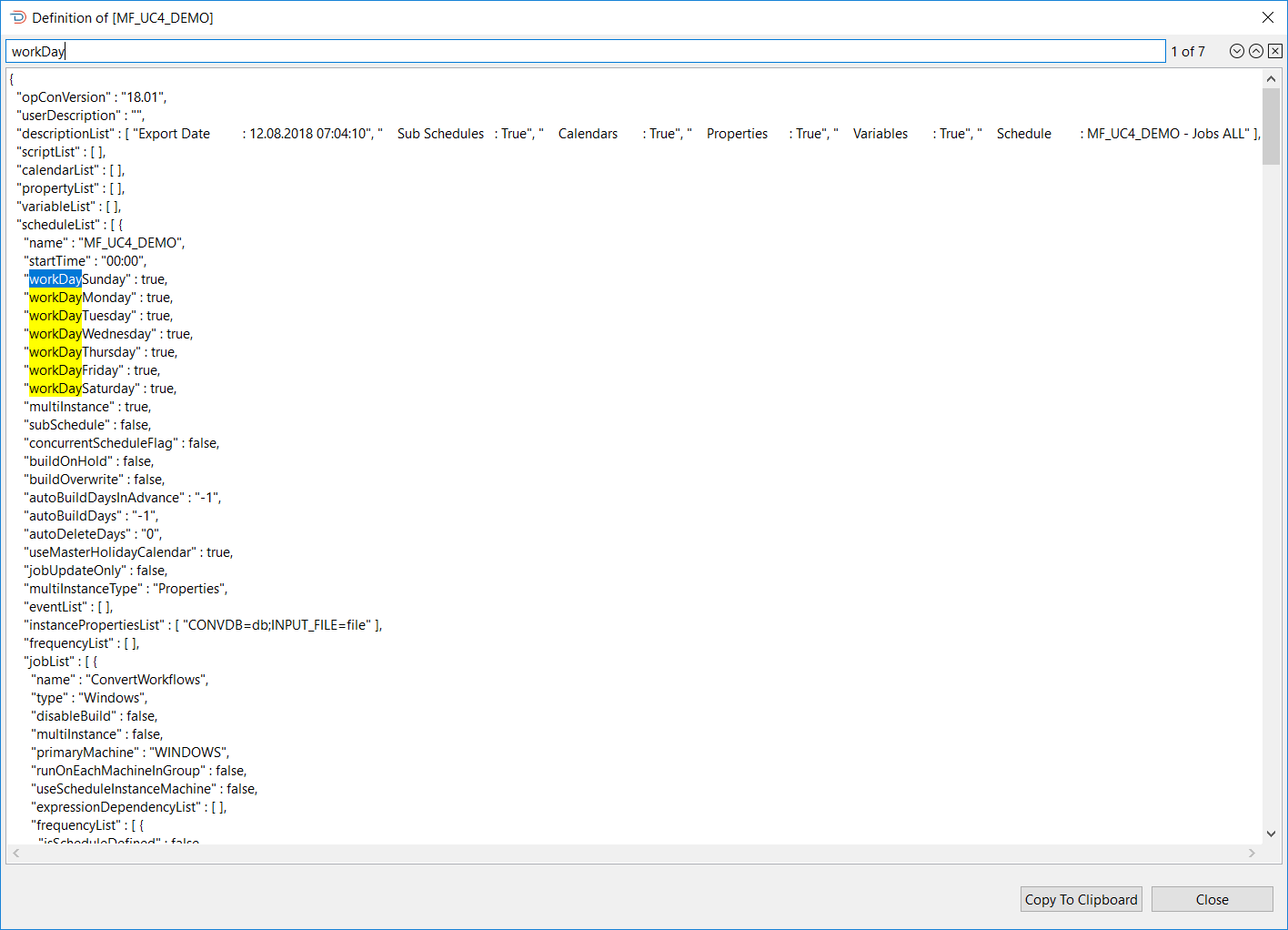1288x930 pixels.
Task: Click the workDaySaturday line
Action: tap(100, 389)
